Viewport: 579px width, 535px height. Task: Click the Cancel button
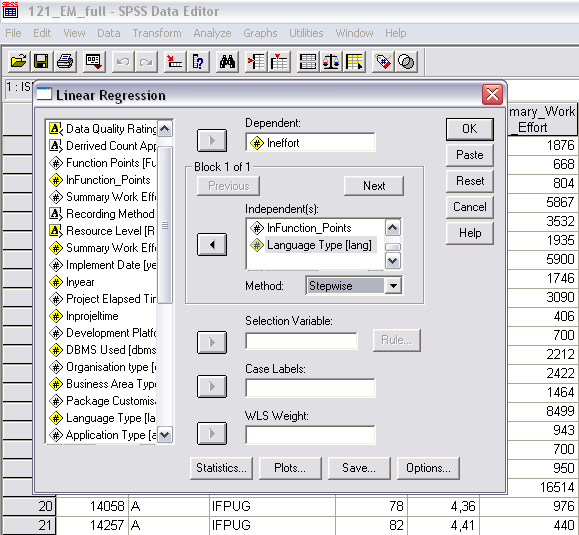470,207
